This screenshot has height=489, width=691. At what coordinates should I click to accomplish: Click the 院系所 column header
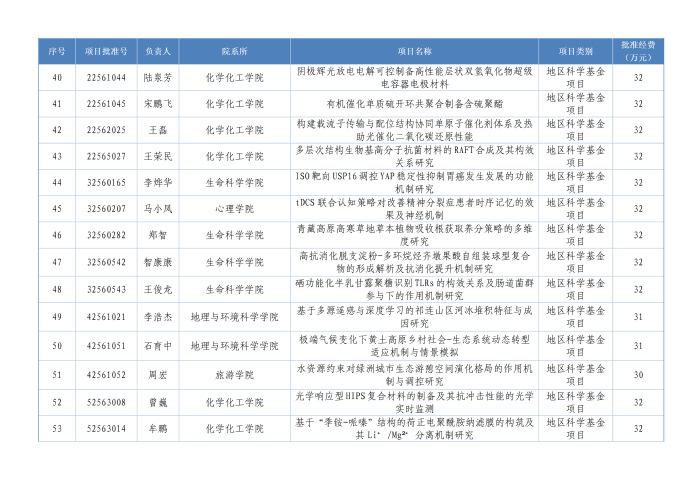point(234,51)
